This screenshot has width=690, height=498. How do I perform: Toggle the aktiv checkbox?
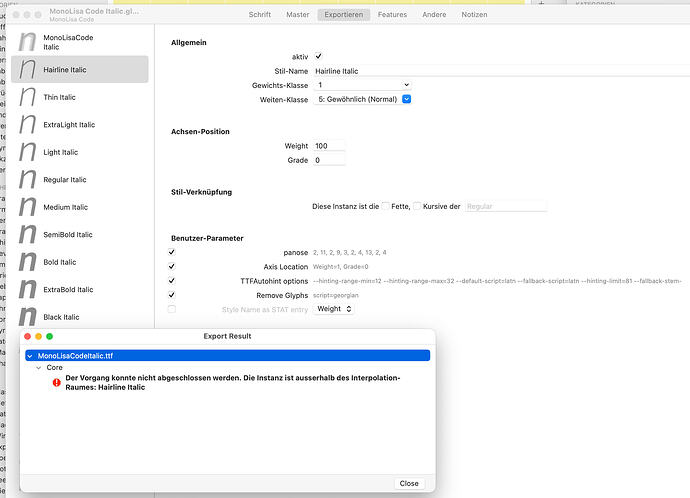click(x=319, y=56)
